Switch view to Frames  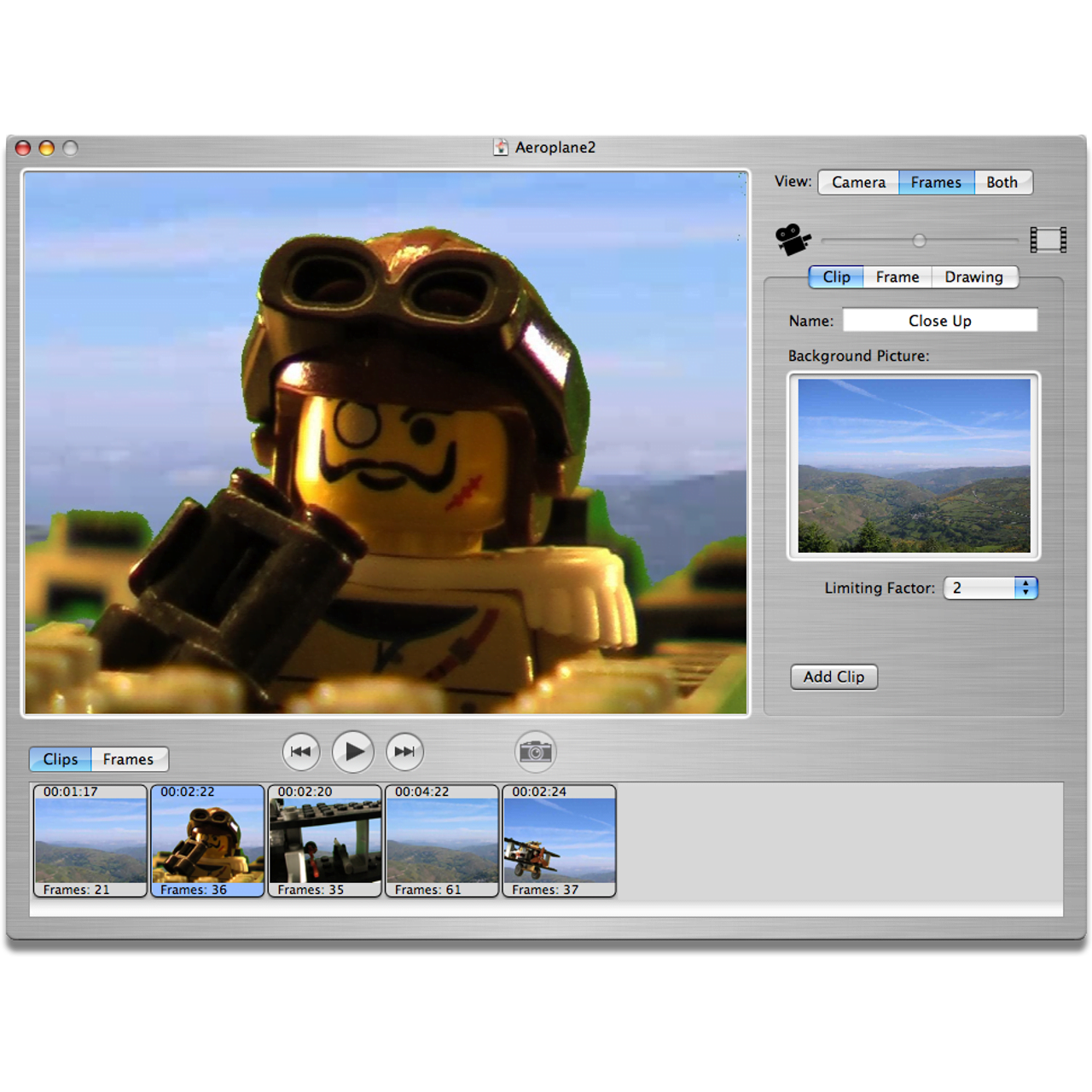936,183
